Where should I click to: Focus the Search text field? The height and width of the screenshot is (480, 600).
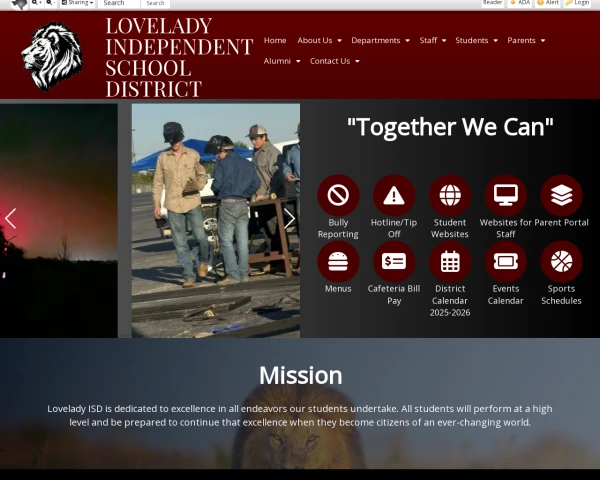click(x=119, y=3)
